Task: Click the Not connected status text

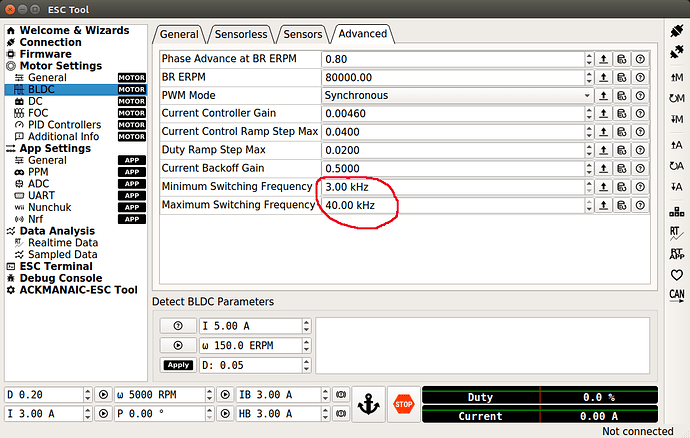Action: 638,431
